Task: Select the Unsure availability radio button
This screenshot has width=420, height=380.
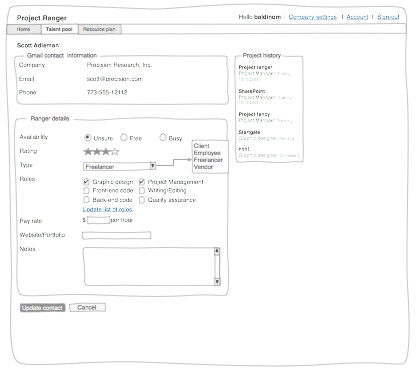Action: click(88, 137)
